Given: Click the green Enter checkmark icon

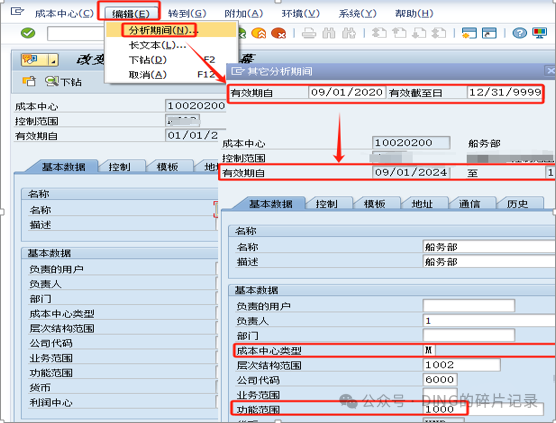Looking at the screenshot, I should [28, 33].
